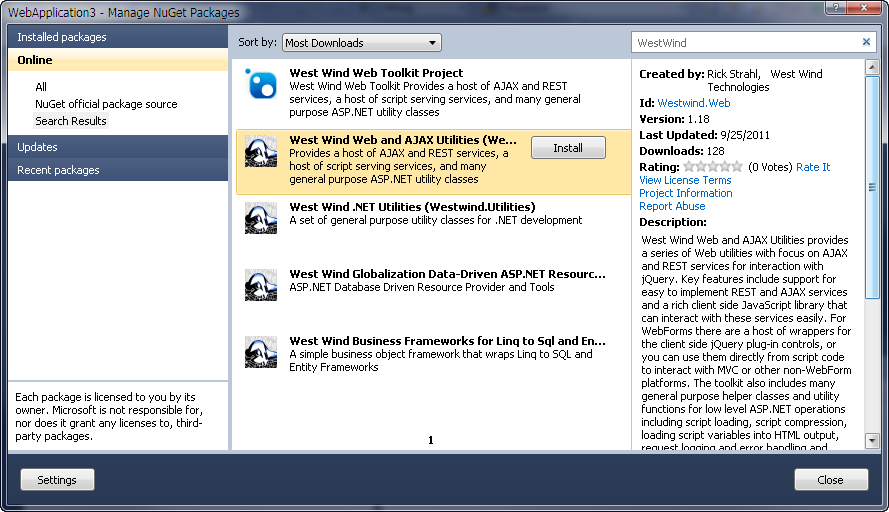Rate package using the star rating

(712, 167)
